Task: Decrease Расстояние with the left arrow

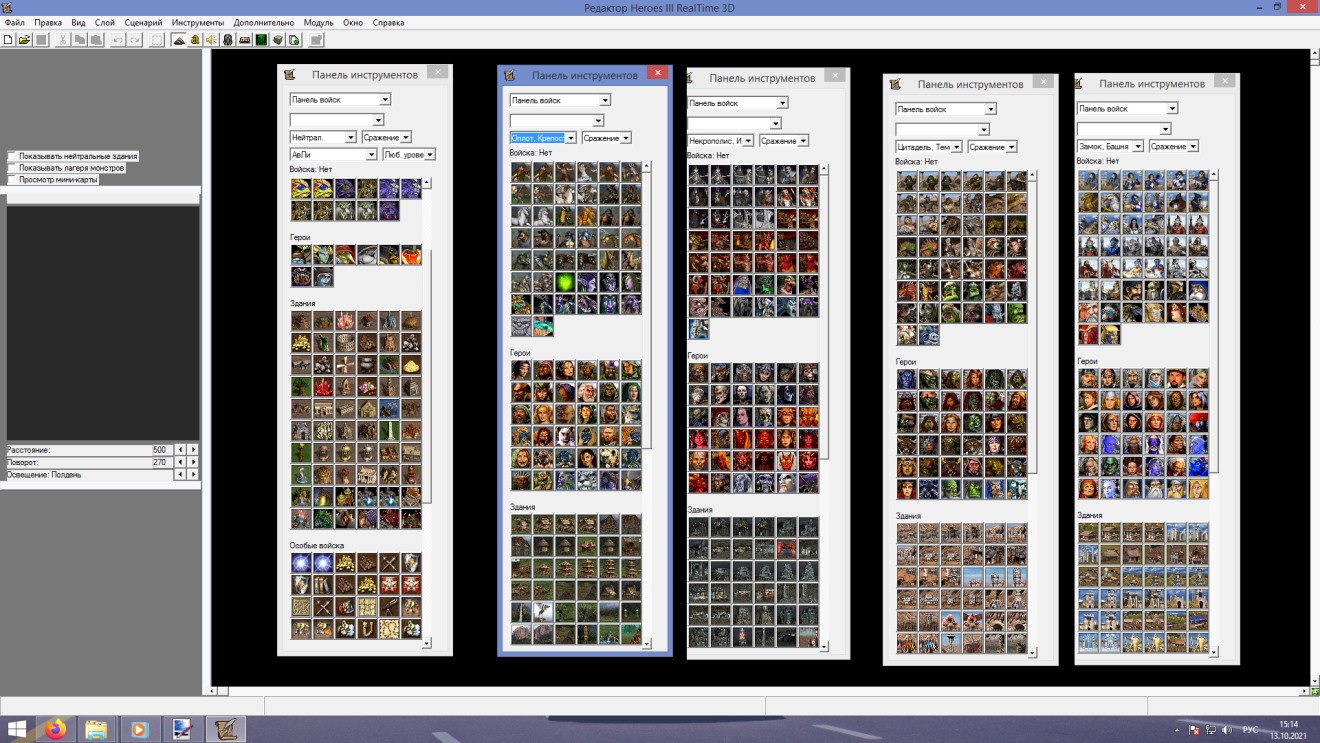Action: click(181, 450)
